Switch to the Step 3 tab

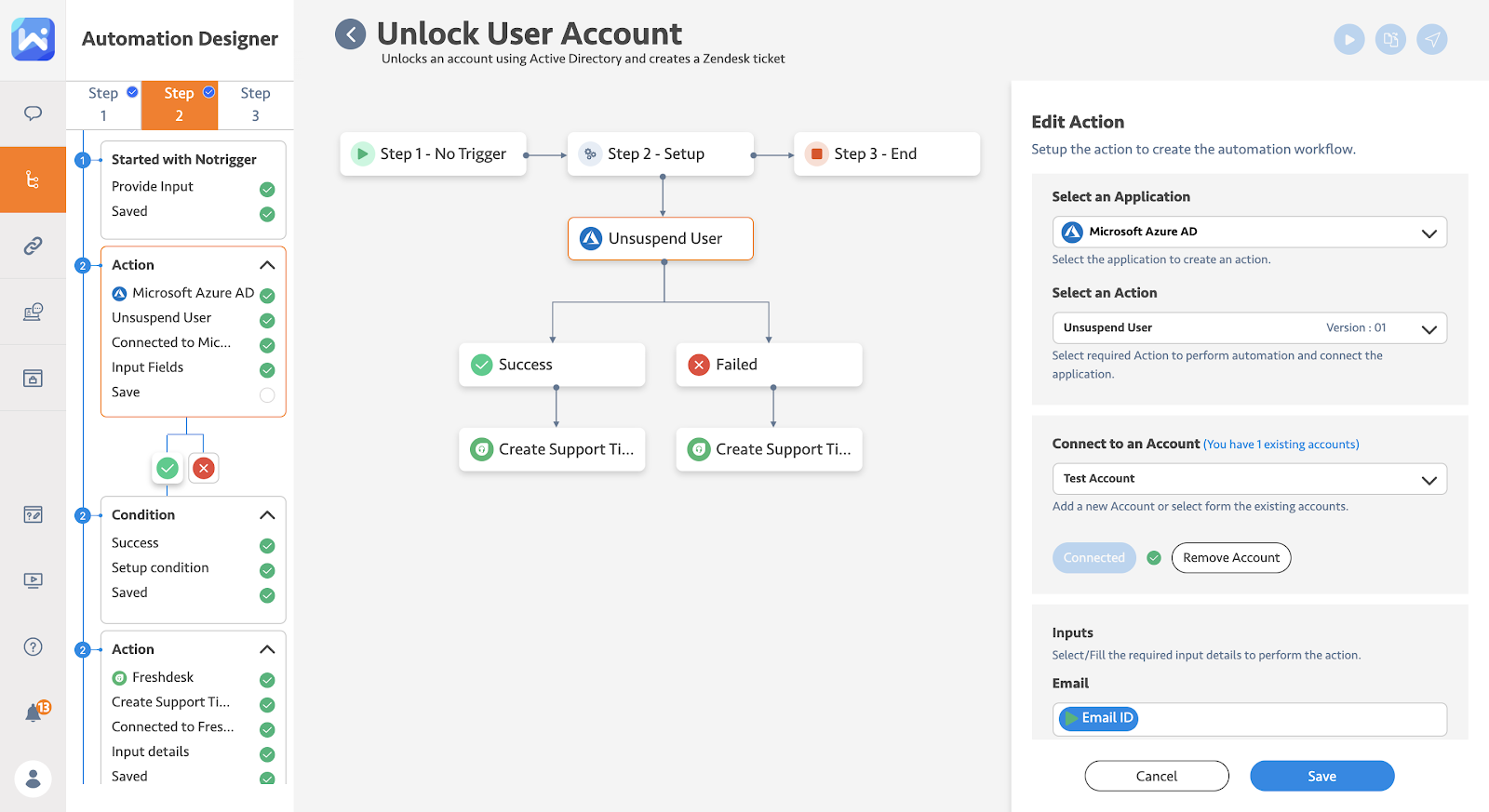pyautogui.click(x=255, y=104)
